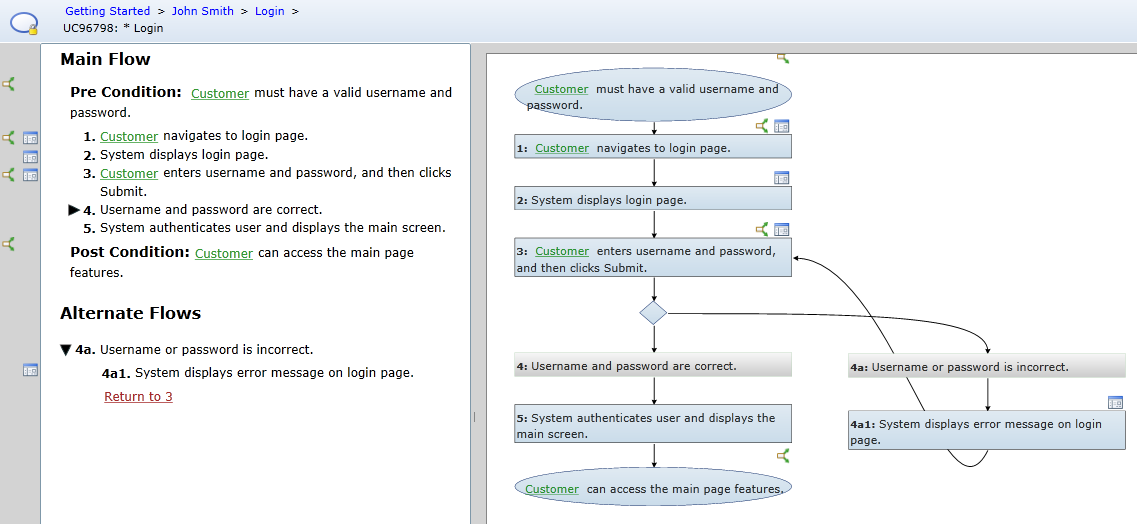Image resolution: width=1137 pixels, height=524 pixels.
Task: Expand step 4 using its right-pointing triangle
Action: 74,210
